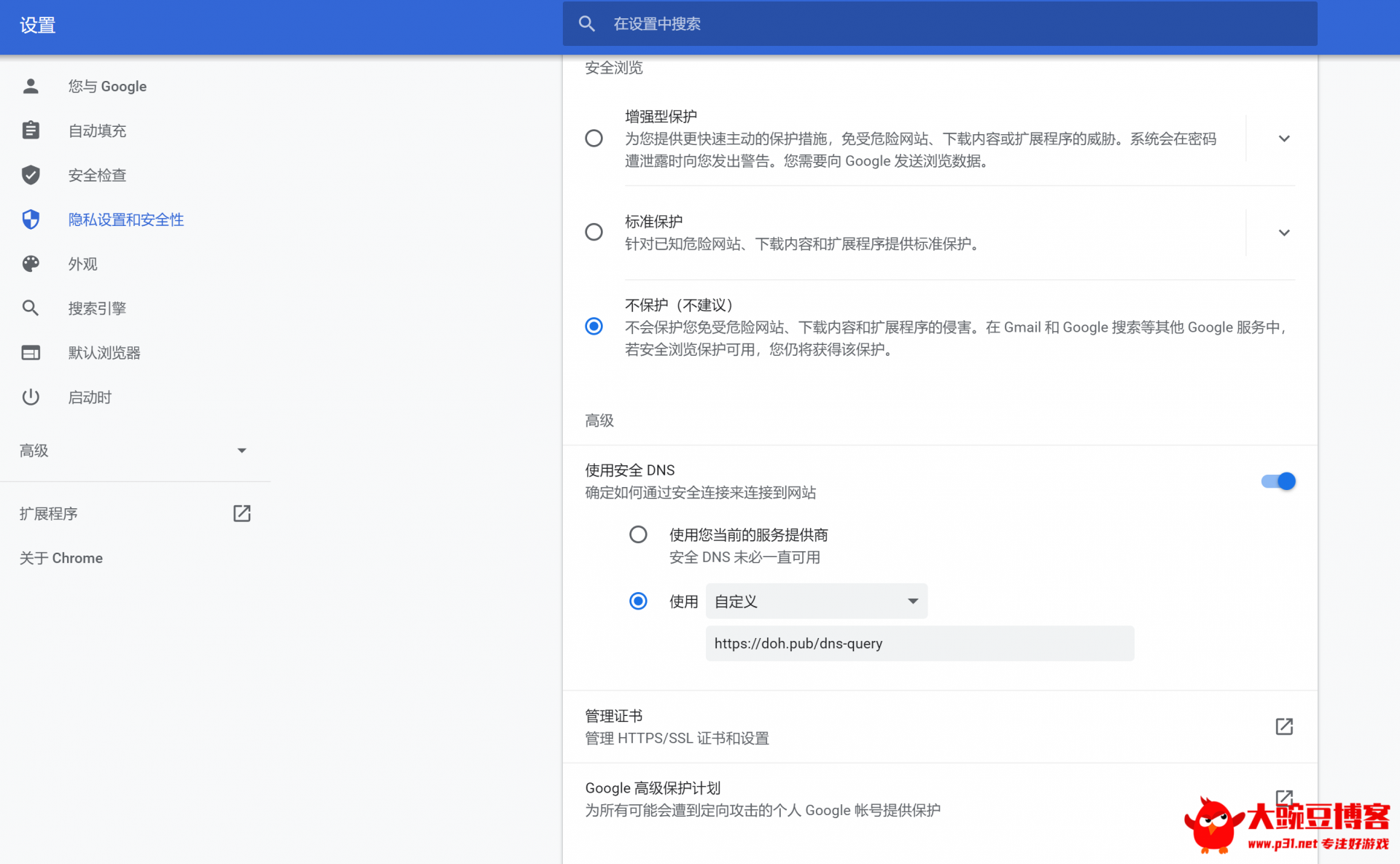Click the browser window icon beside 默认浏览器
Image resolution: width=1400 pixels, height=864 pixels.
[31, 353]
